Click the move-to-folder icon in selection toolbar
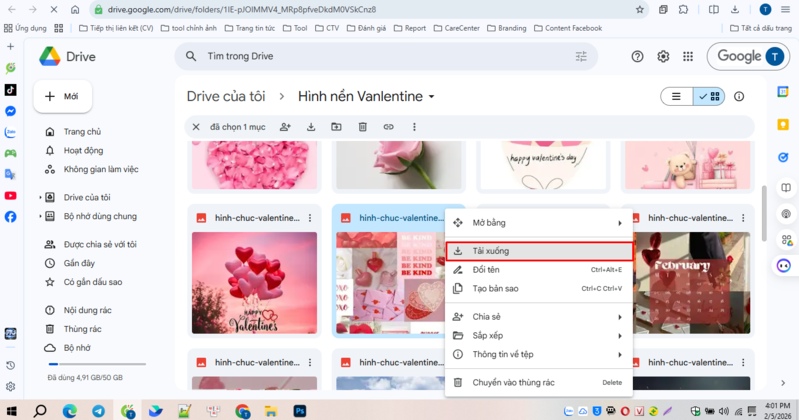Screen dimensions: 799x420 336,127
